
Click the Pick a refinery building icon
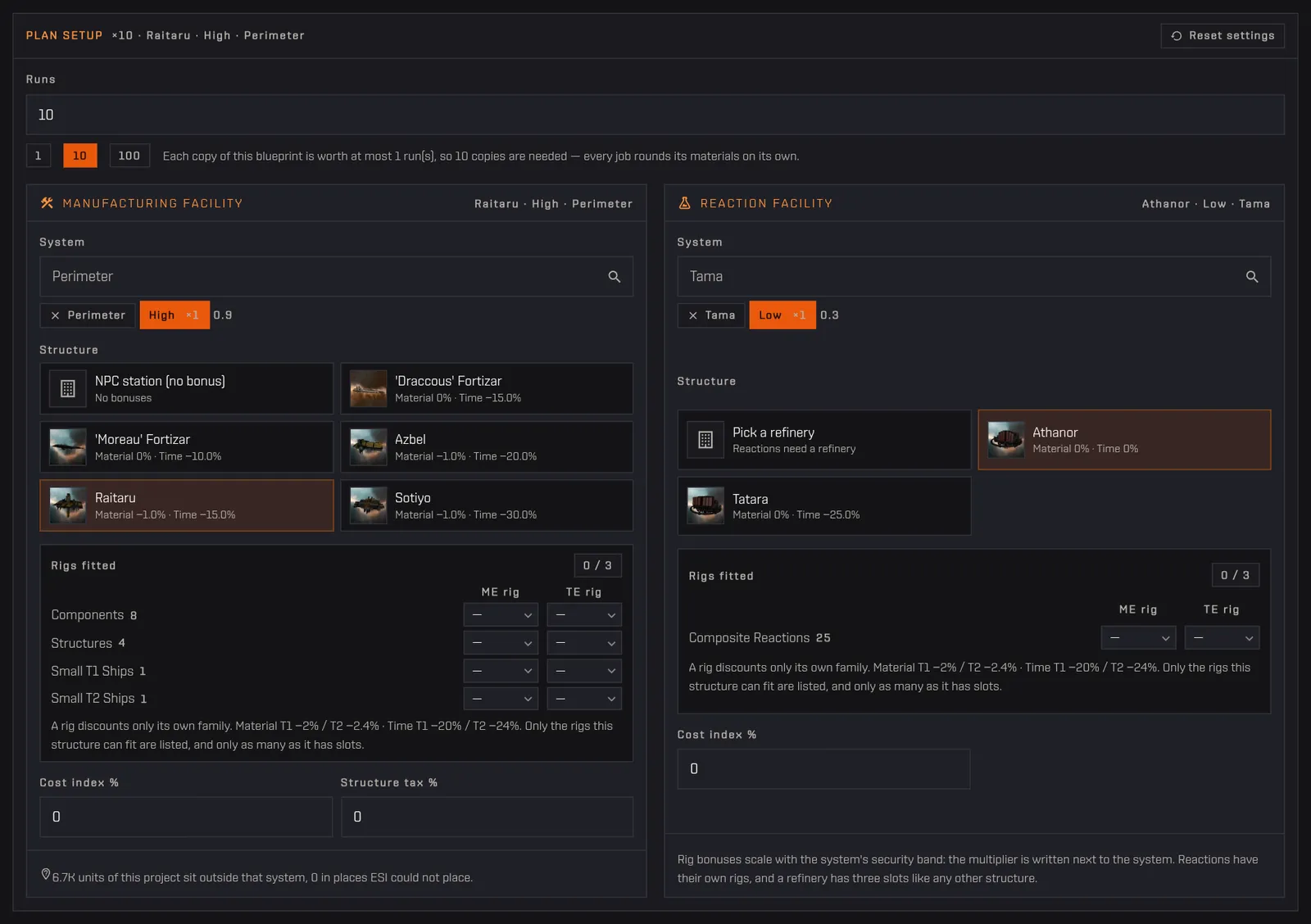pos(705,440)
